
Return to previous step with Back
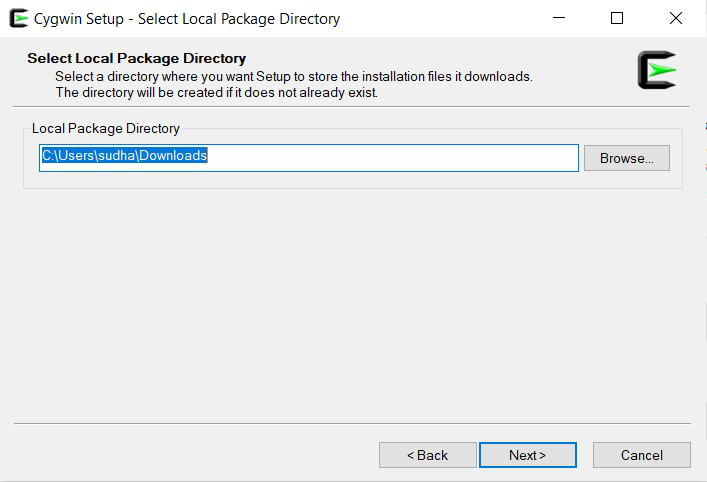[x=427, y=455]
